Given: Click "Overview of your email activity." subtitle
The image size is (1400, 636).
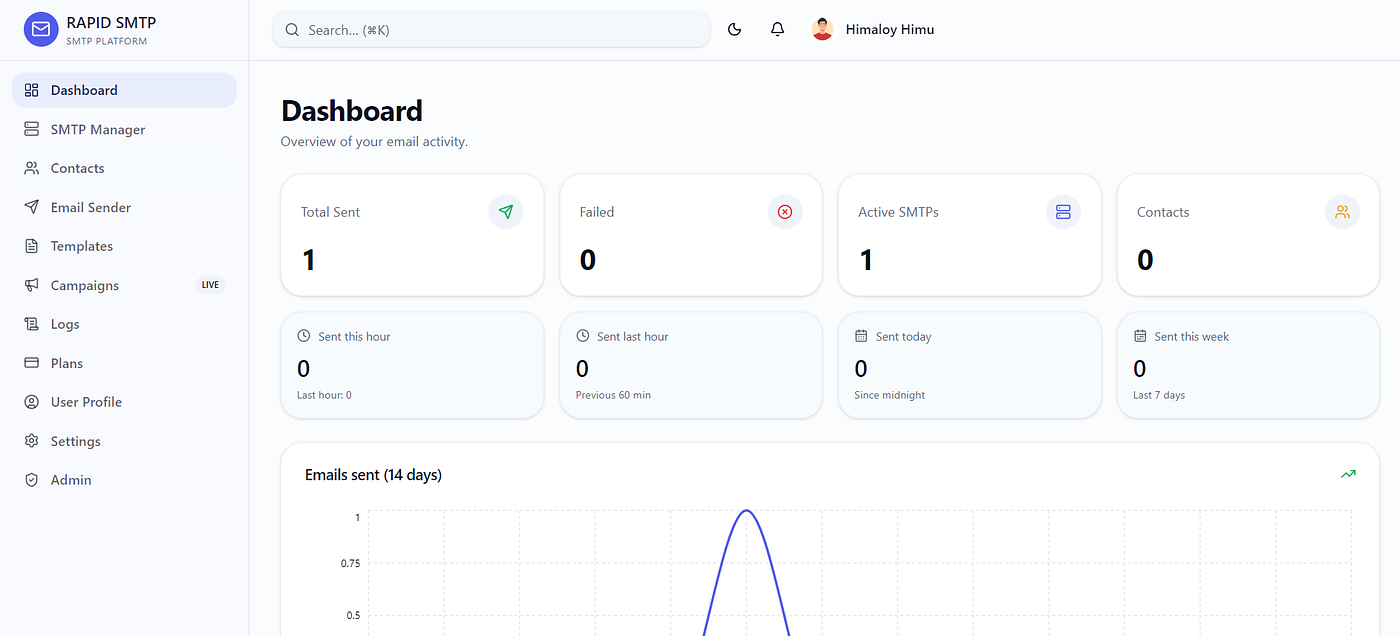Looking at the screenshot, I should coord(374,142).
